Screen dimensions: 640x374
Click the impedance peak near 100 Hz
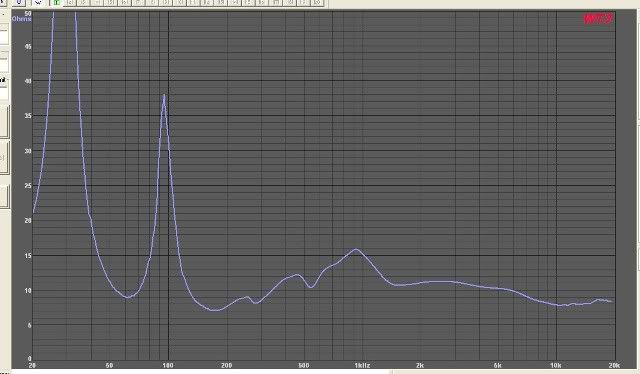click(x=164, y=96)
